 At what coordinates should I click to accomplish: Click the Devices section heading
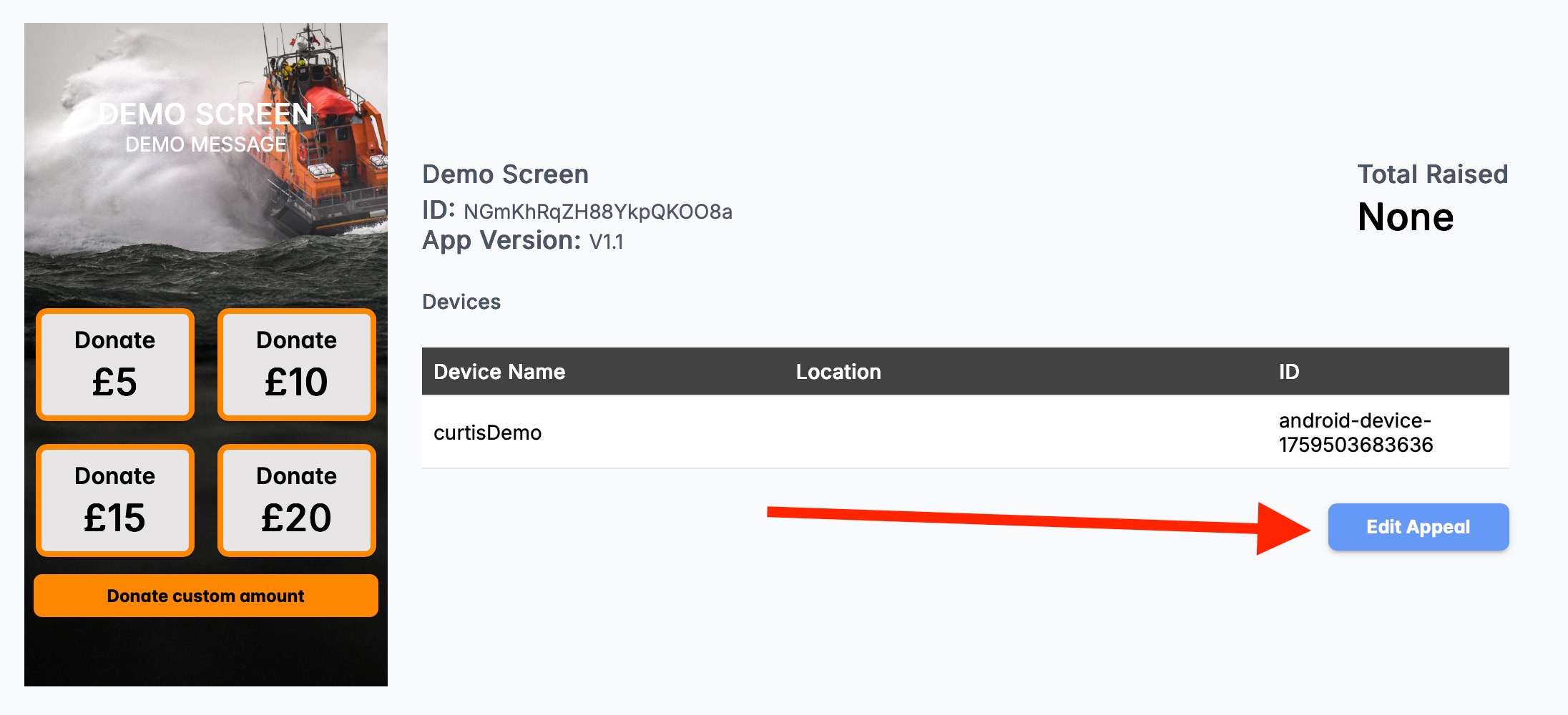(x=461, y=302)
